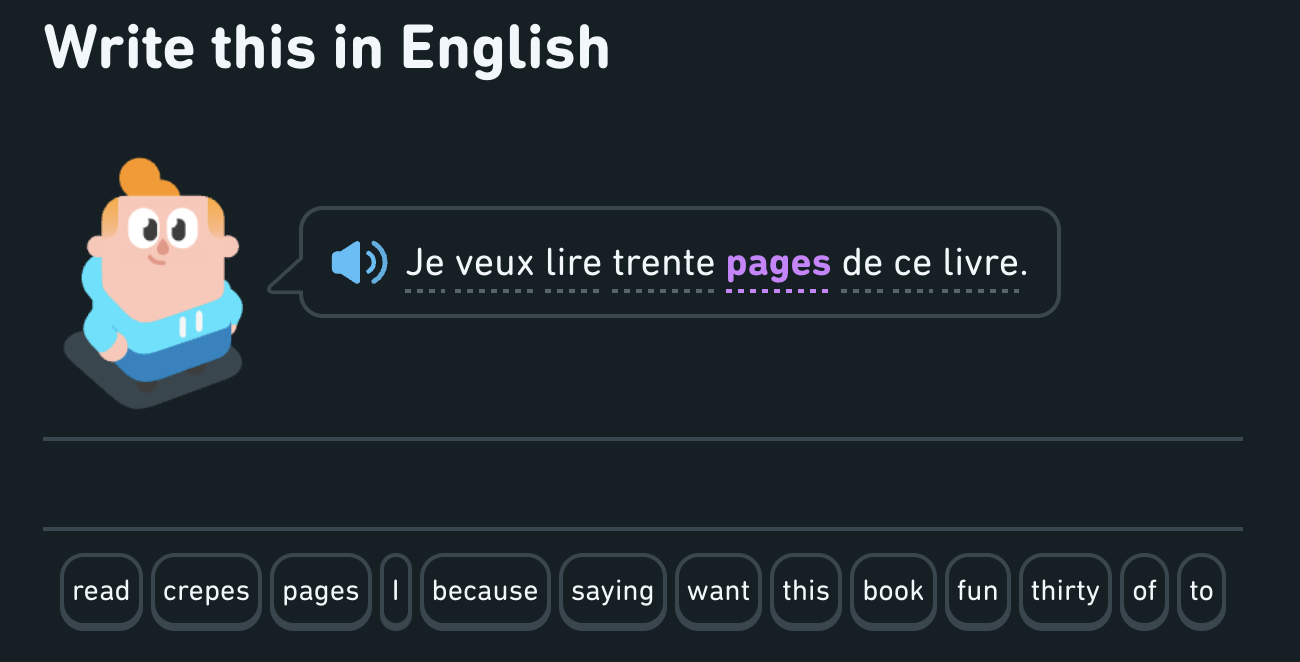Screen dimensions: 1300x662
Task: Select the word tile "pages"
Action: click(321, 591)
